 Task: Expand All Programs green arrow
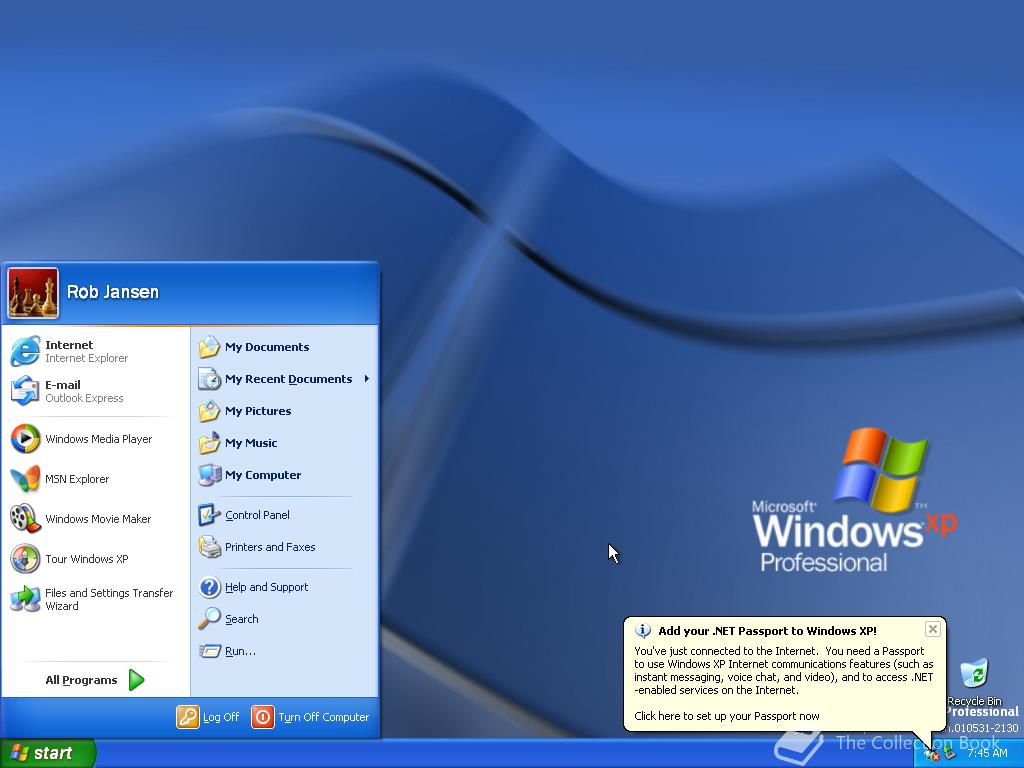136,680
